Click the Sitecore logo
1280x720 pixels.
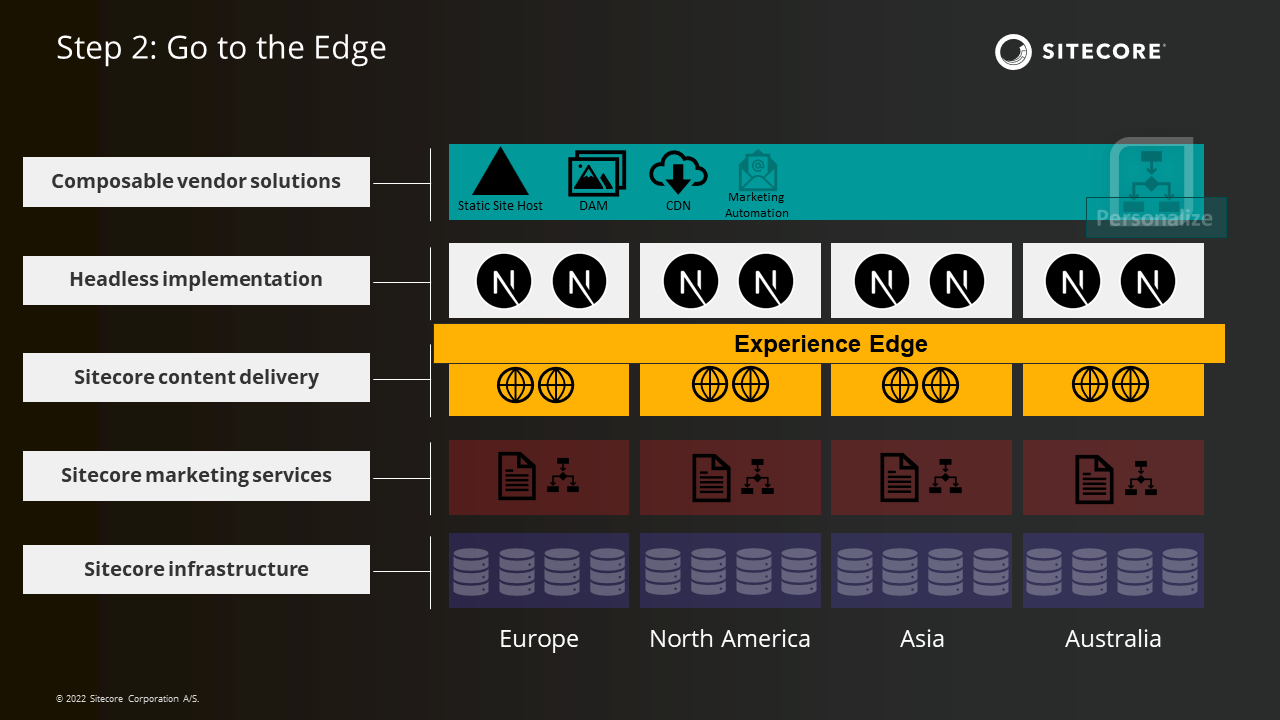pos(1080,51)
